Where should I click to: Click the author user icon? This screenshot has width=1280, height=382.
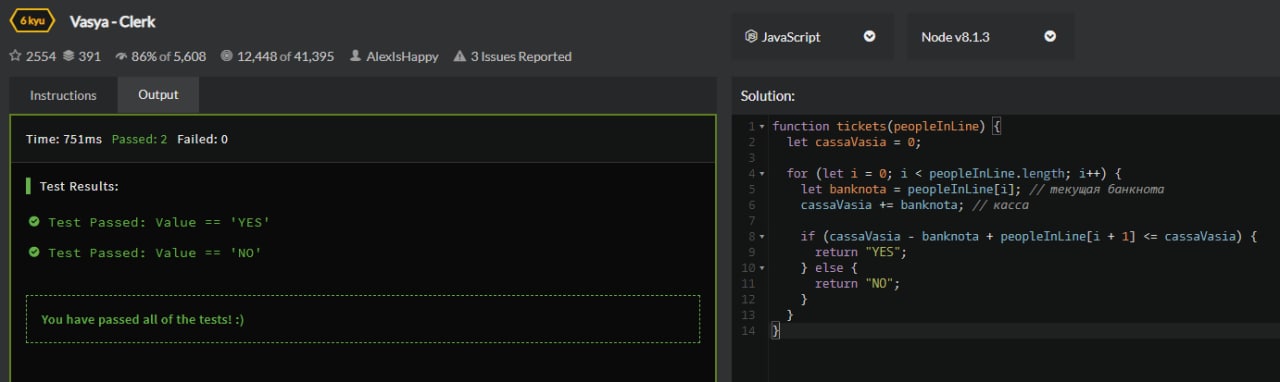click(x=355, y=57)
